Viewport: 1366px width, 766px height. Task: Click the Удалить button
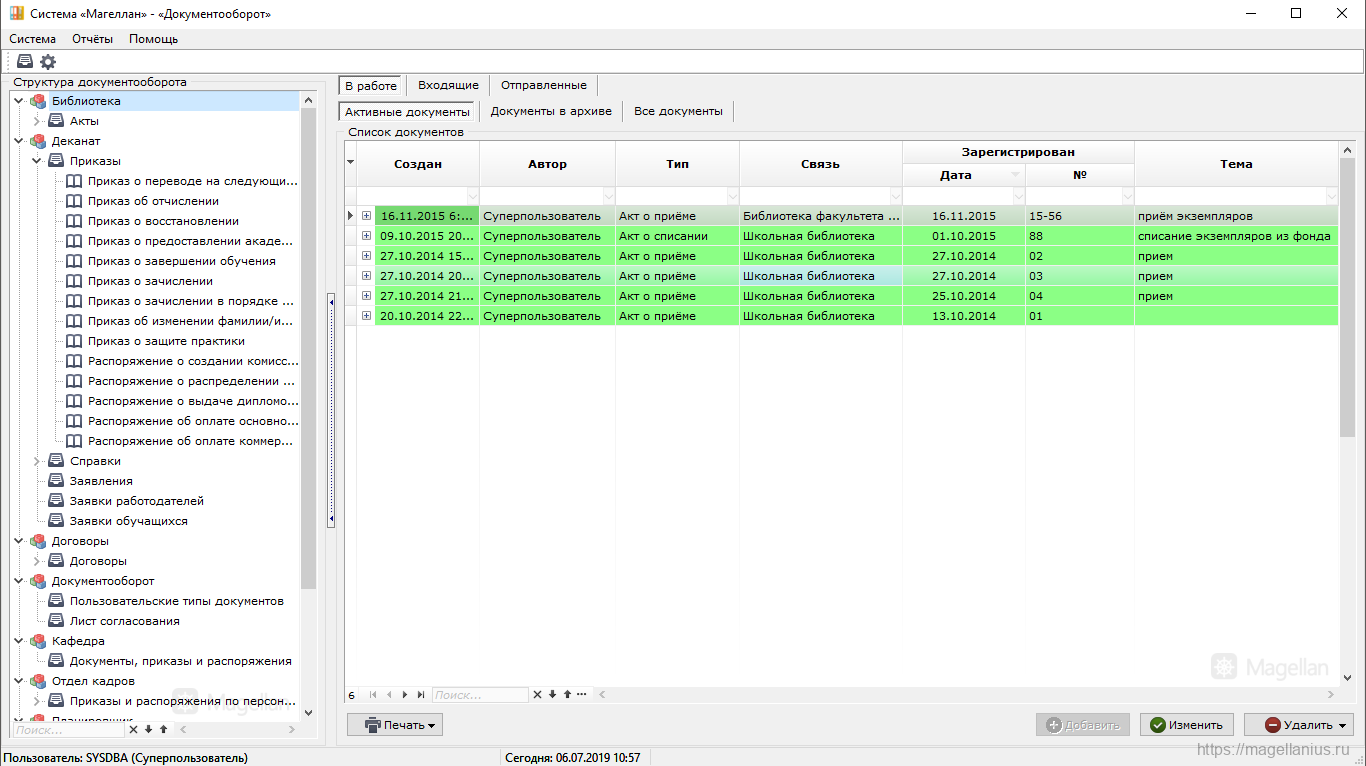click(x=1299, y=725)
